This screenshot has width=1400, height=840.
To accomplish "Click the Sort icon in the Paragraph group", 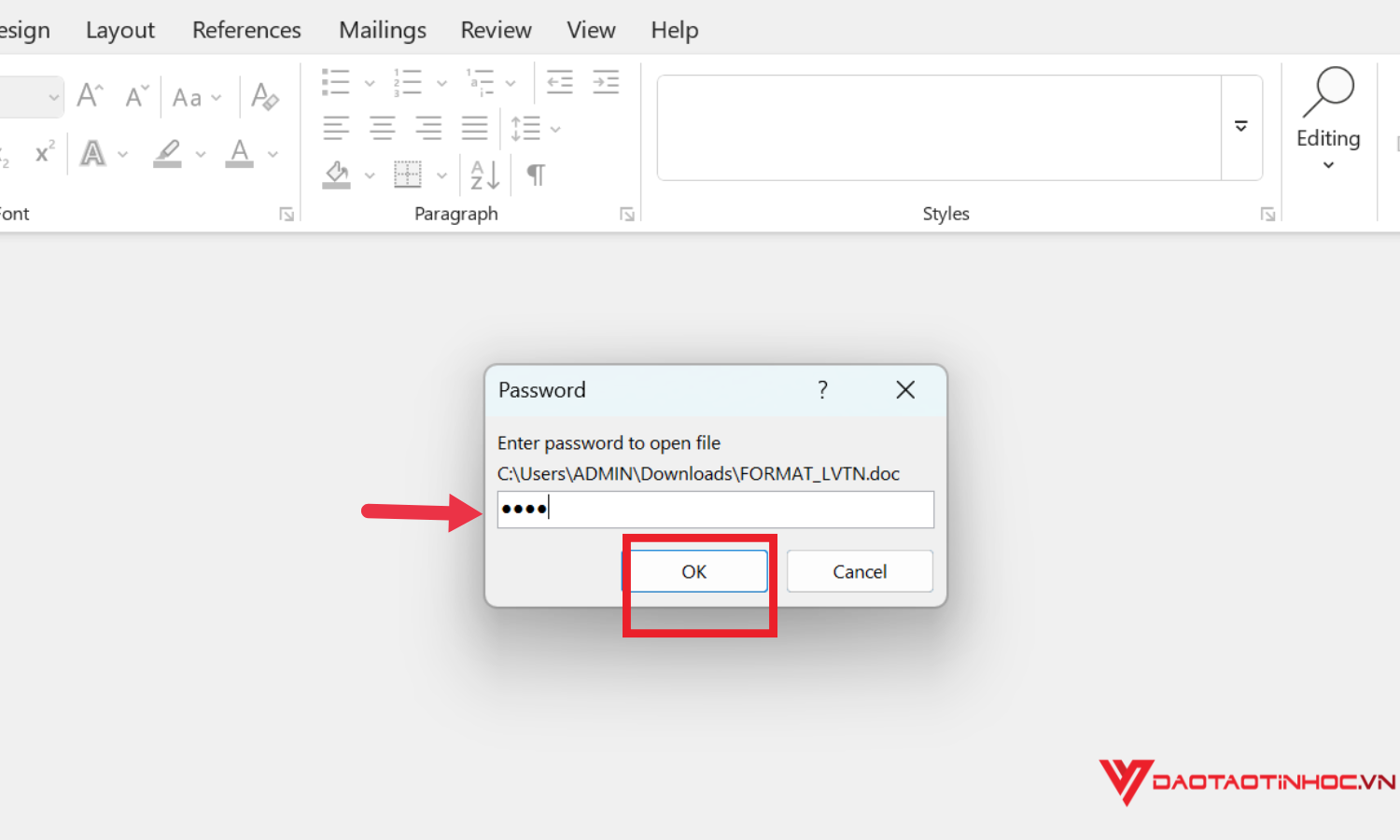I will (482, 175).
